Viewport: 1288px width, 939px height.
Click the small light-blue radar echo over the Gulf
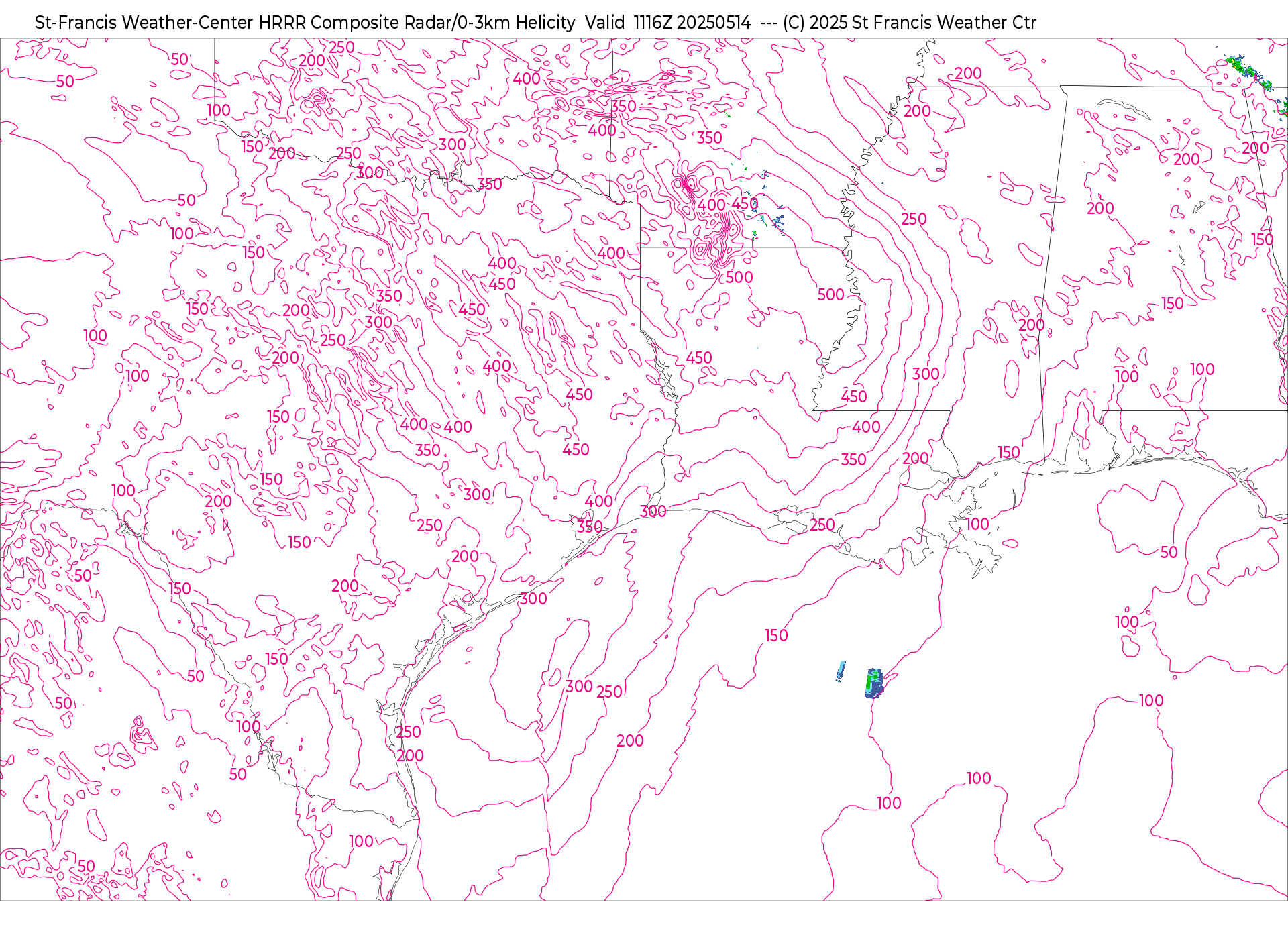(841, 671)
